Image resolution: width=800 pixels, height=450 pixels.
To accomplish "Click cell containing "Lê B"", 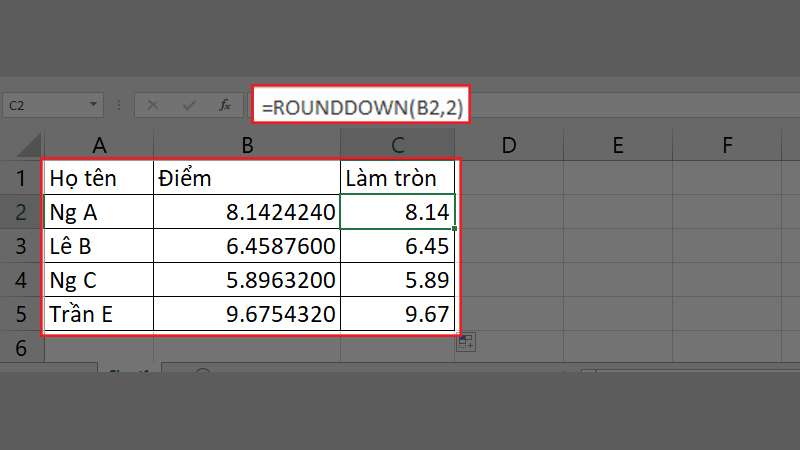I will click(x=99, y=246).
